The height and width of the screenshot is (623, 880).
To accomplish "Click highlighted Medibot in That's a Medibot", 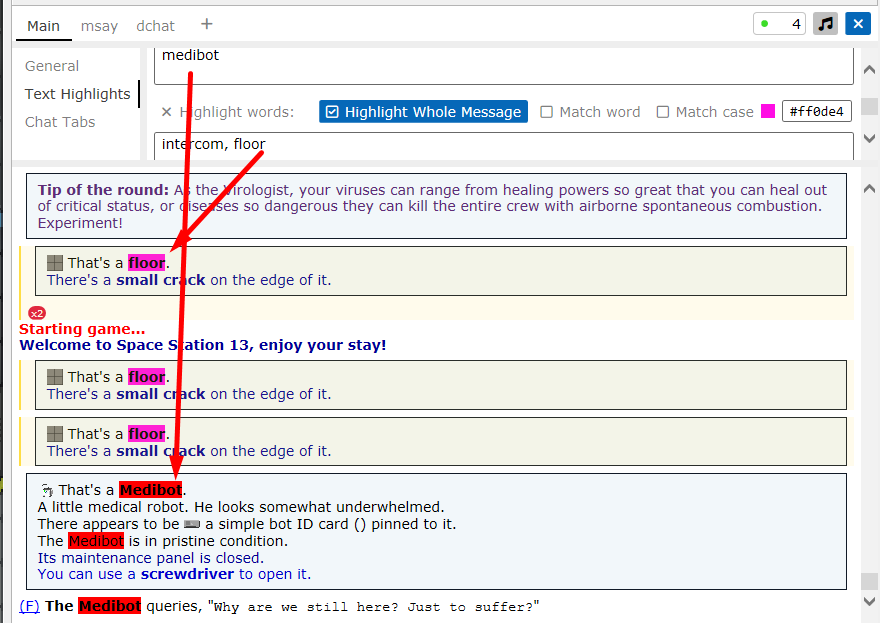I will pos(150,490).
